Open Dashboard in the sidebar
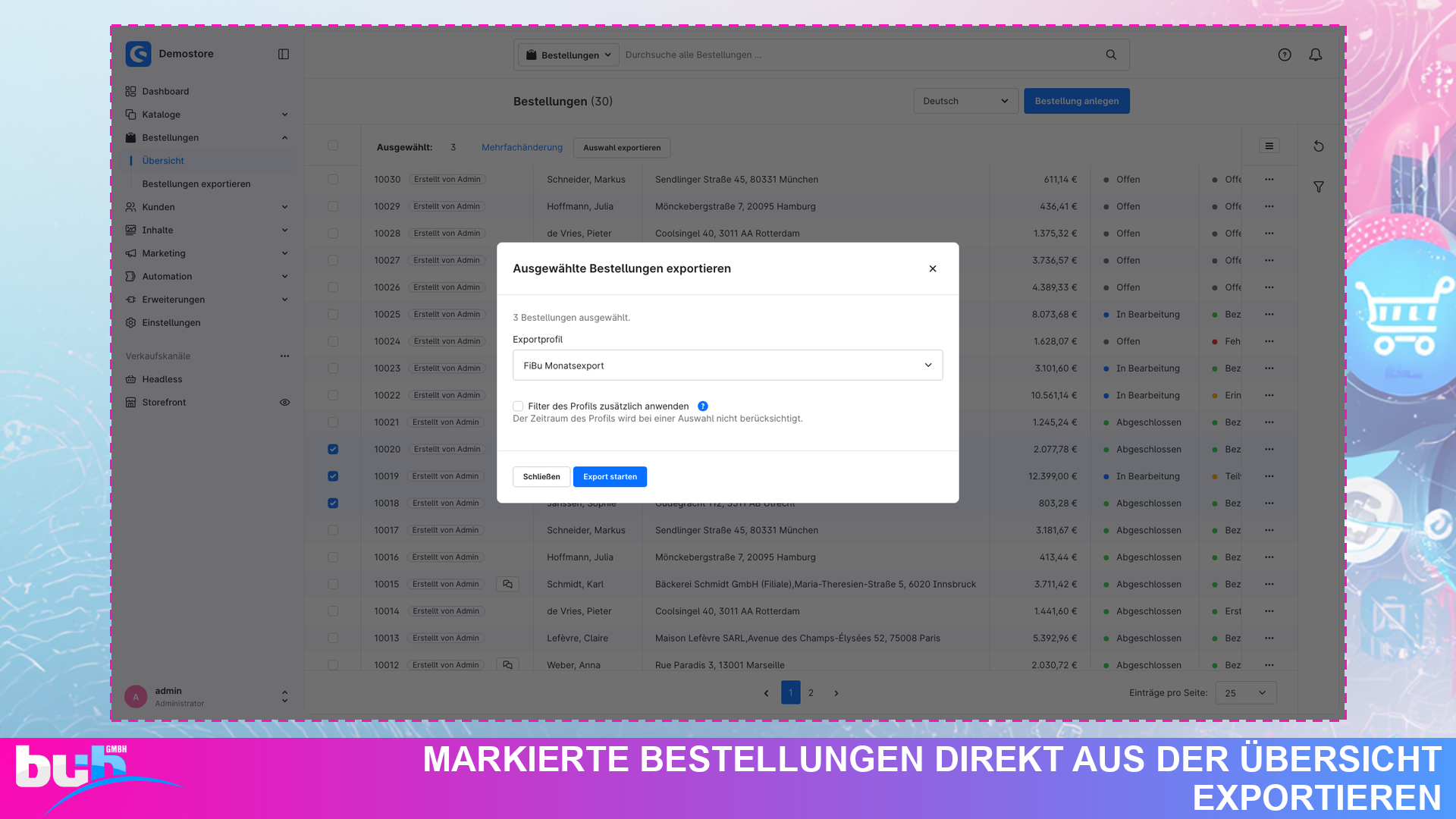 click(x=165, y=91)
